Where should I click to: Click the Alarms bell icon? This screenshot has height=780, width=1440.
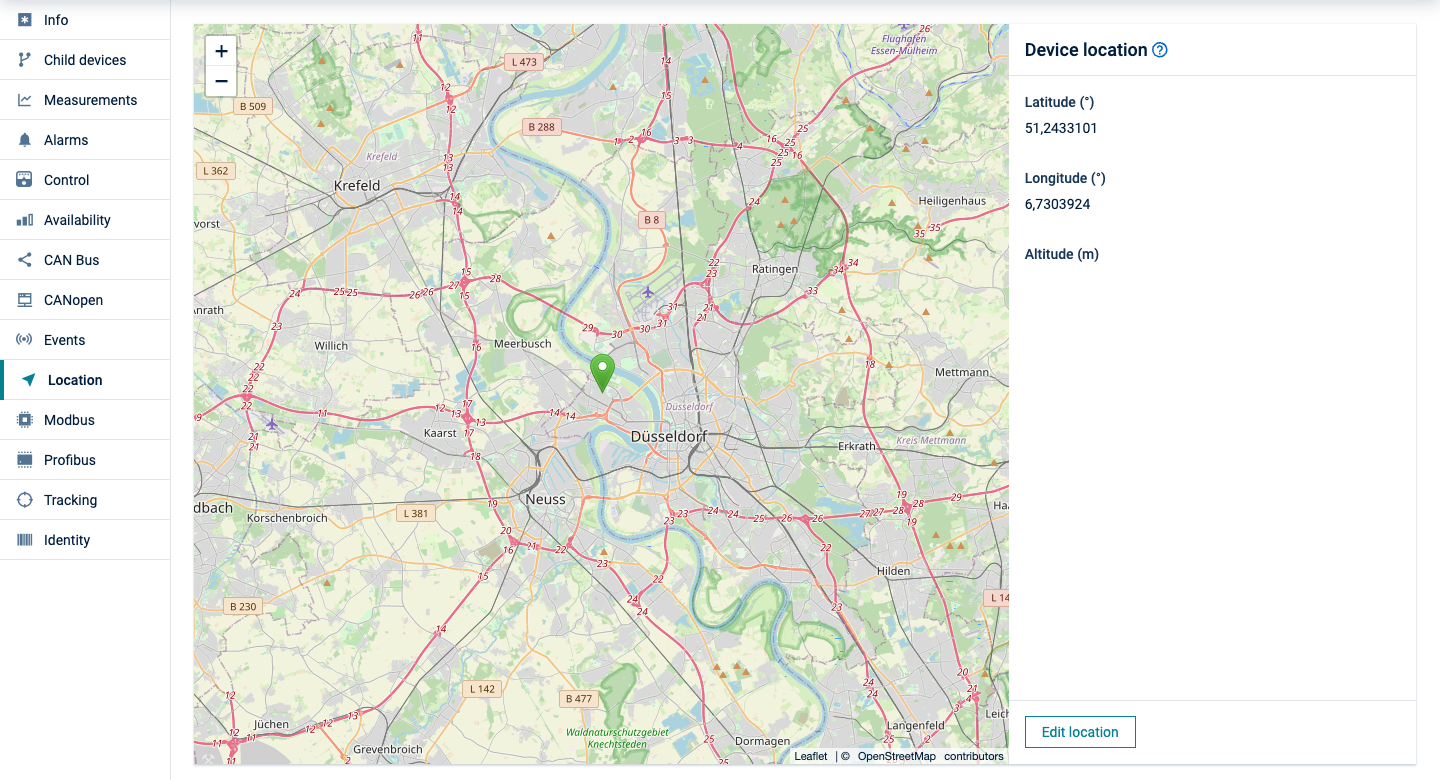click(25, 140)
